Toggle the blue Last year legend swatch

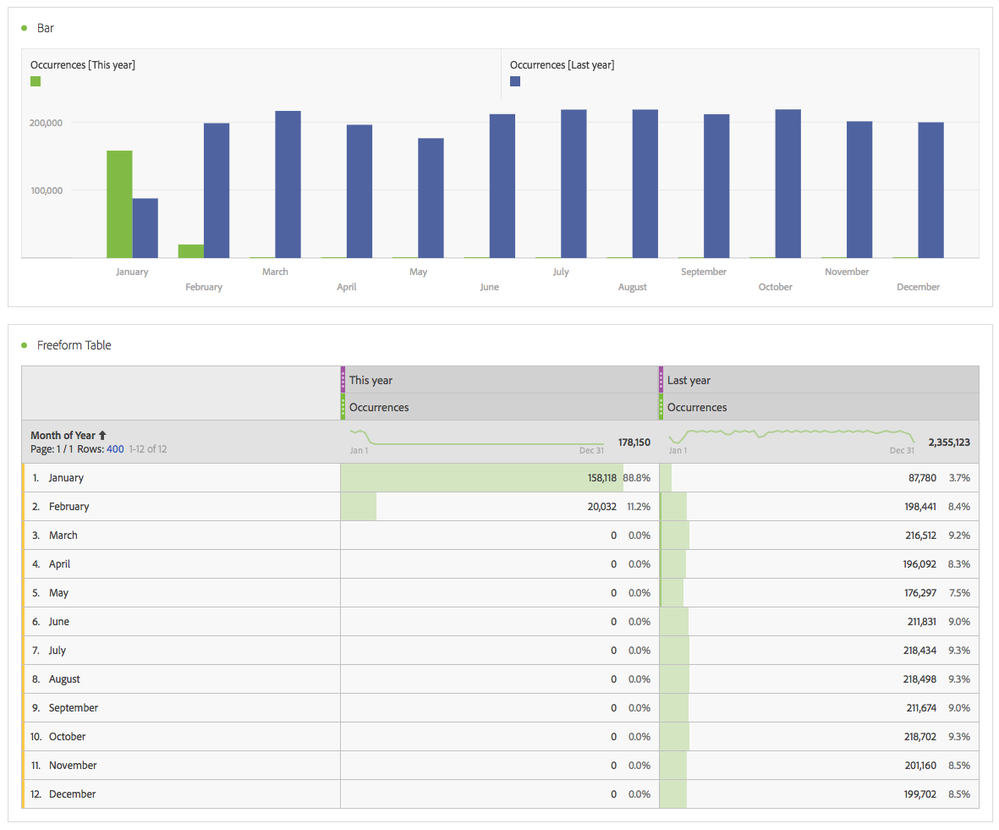(515, 81)
